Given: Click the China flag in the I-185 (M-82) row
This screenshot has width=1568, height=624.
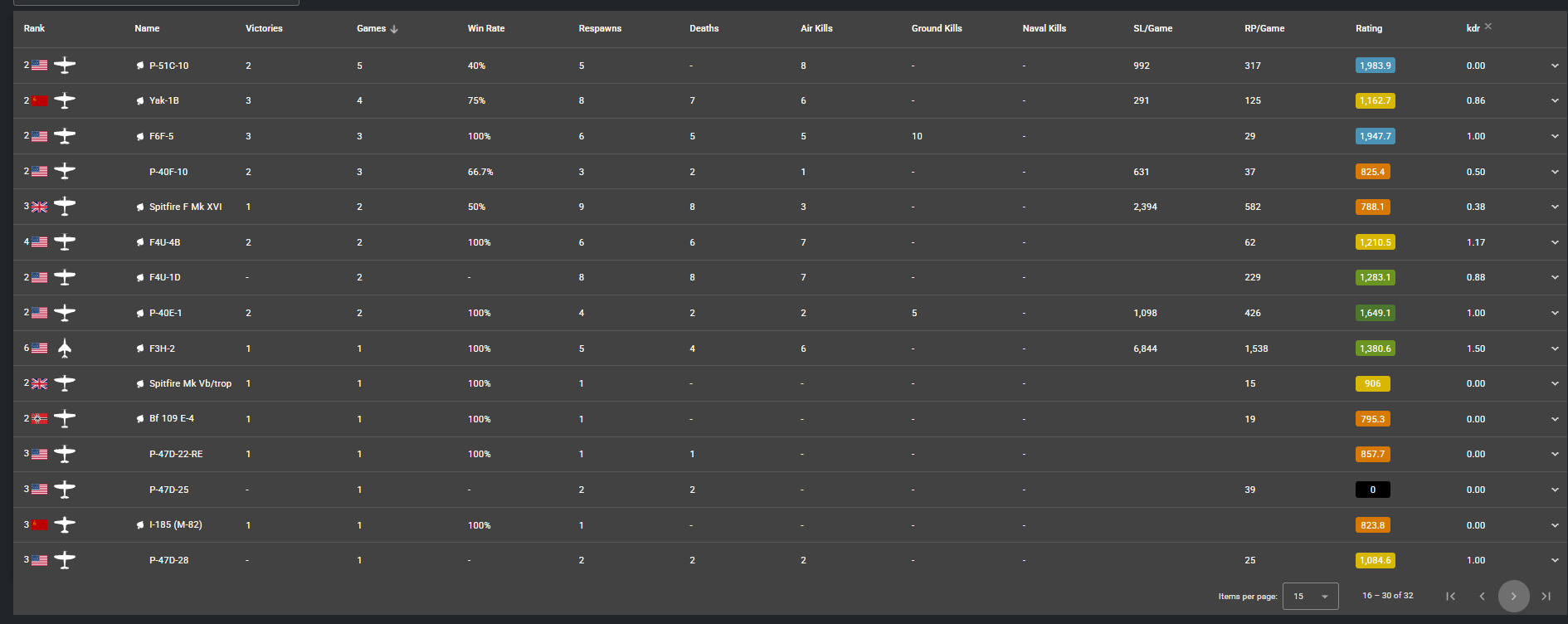Looking at the screenshot, I should 40,525.
